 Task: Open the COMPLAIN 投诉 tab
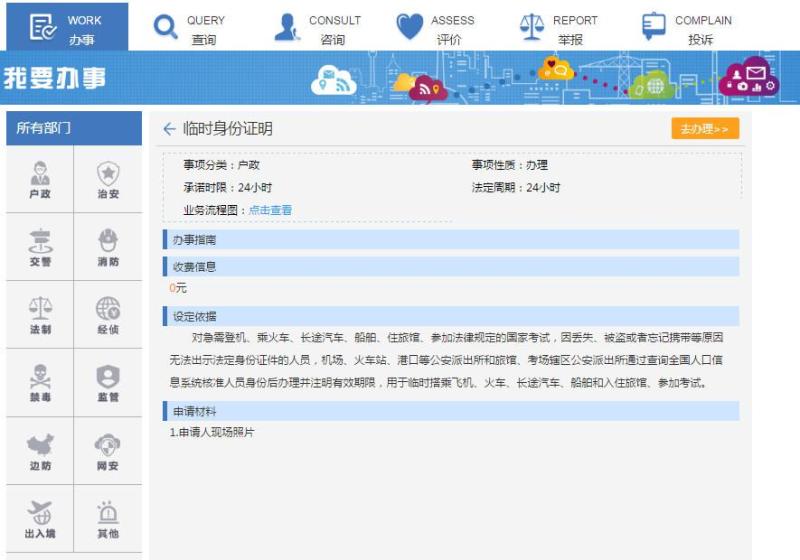point(687,27)
